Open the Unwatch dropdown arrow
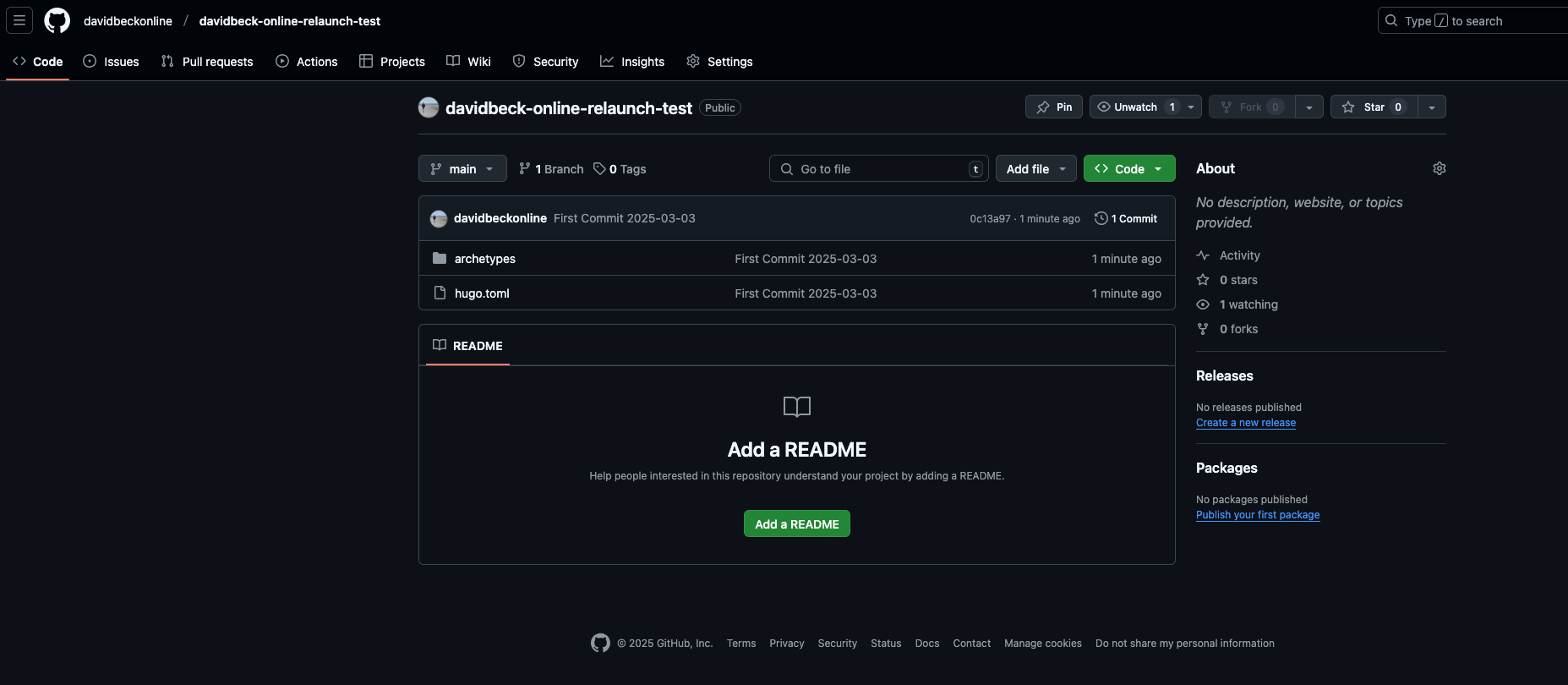The width and height of the screenshot is (1568, 685). (1191, 107)
